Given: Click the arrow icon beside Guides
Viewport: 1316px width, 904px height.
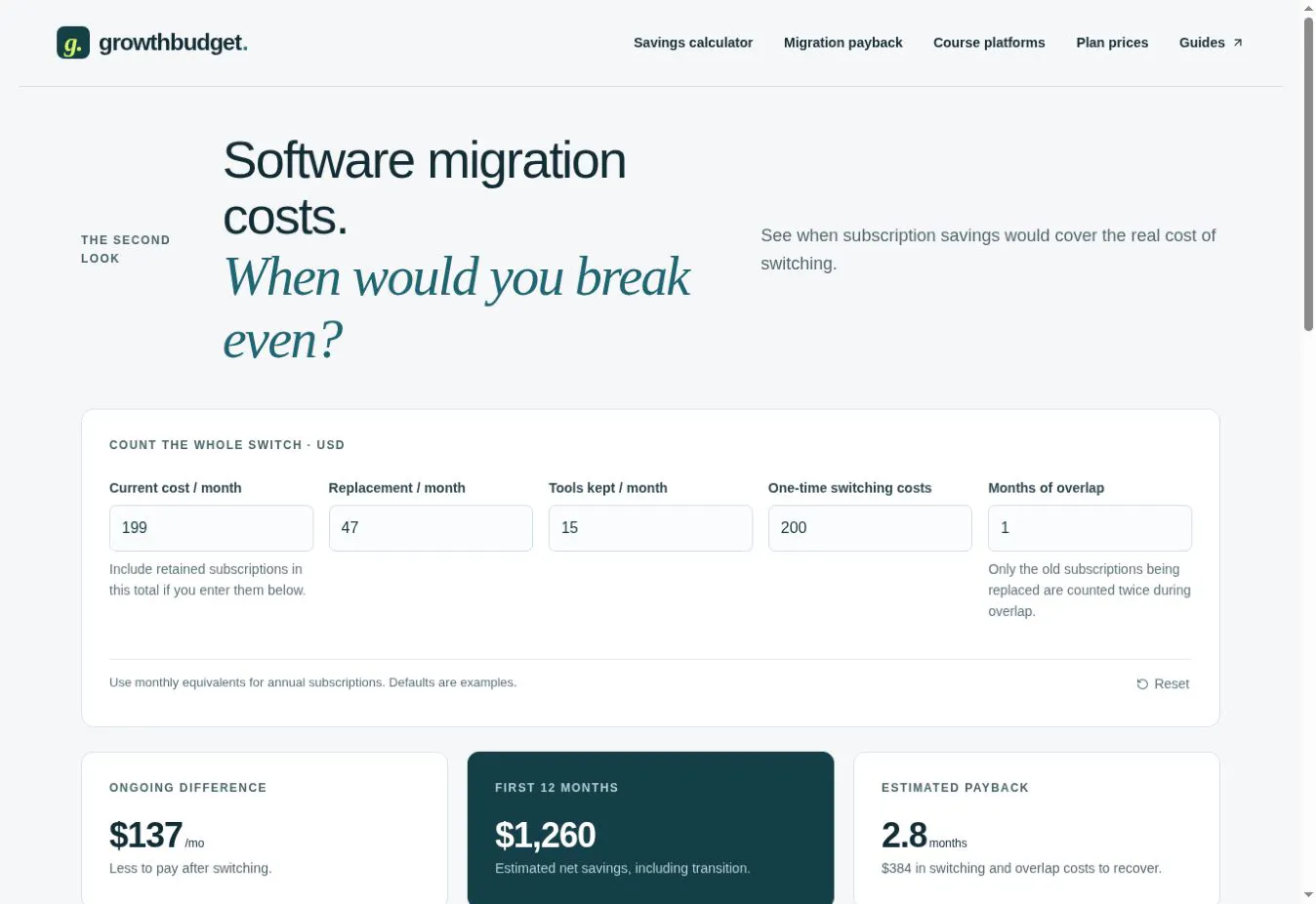Looking at the screenshot, I should coord(1238,43).
